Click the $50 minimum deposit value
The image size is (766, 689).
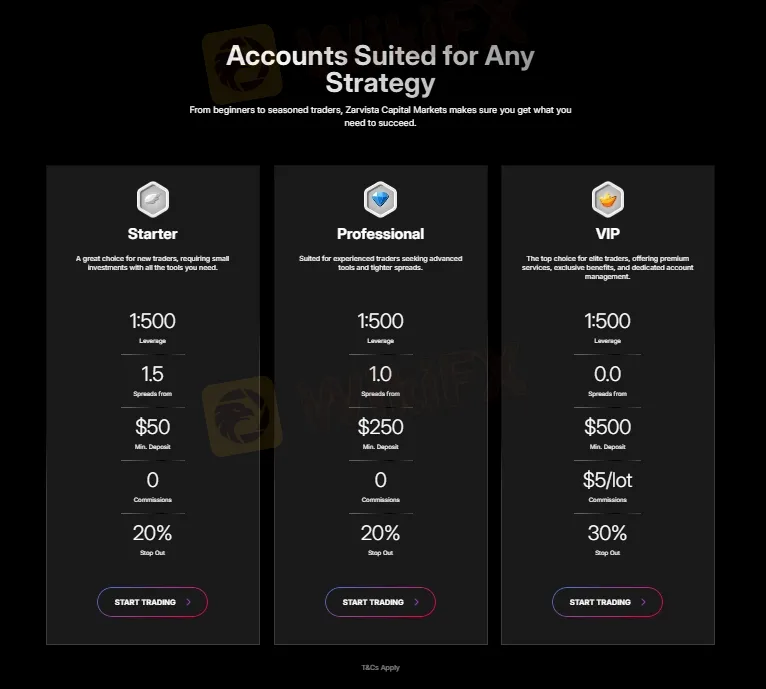(153, 427)
